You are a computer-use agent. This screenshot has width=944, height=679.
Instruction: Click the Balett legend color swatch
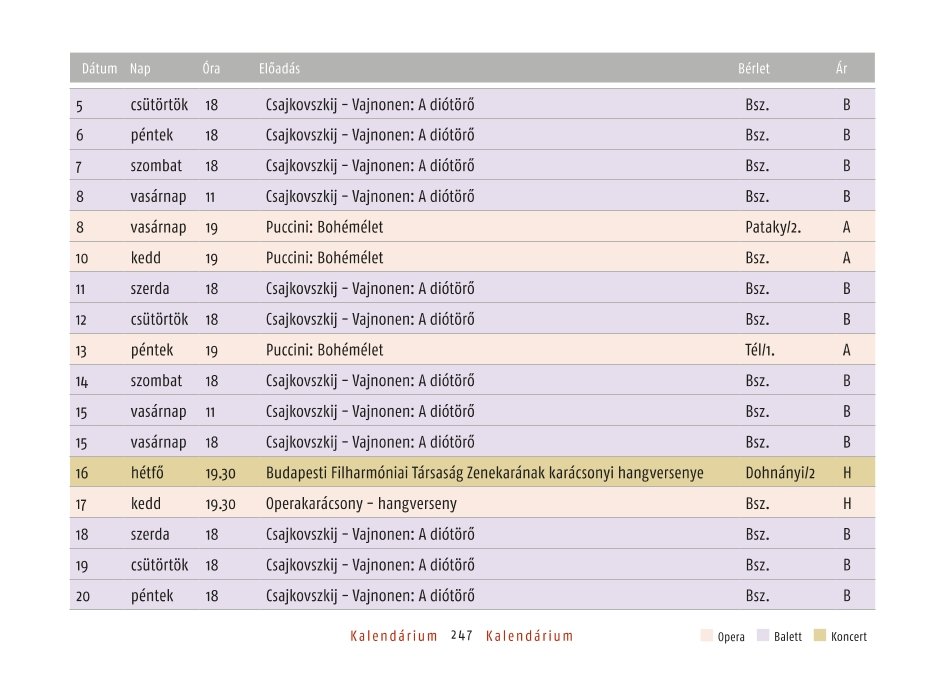(x=763, y=635)
